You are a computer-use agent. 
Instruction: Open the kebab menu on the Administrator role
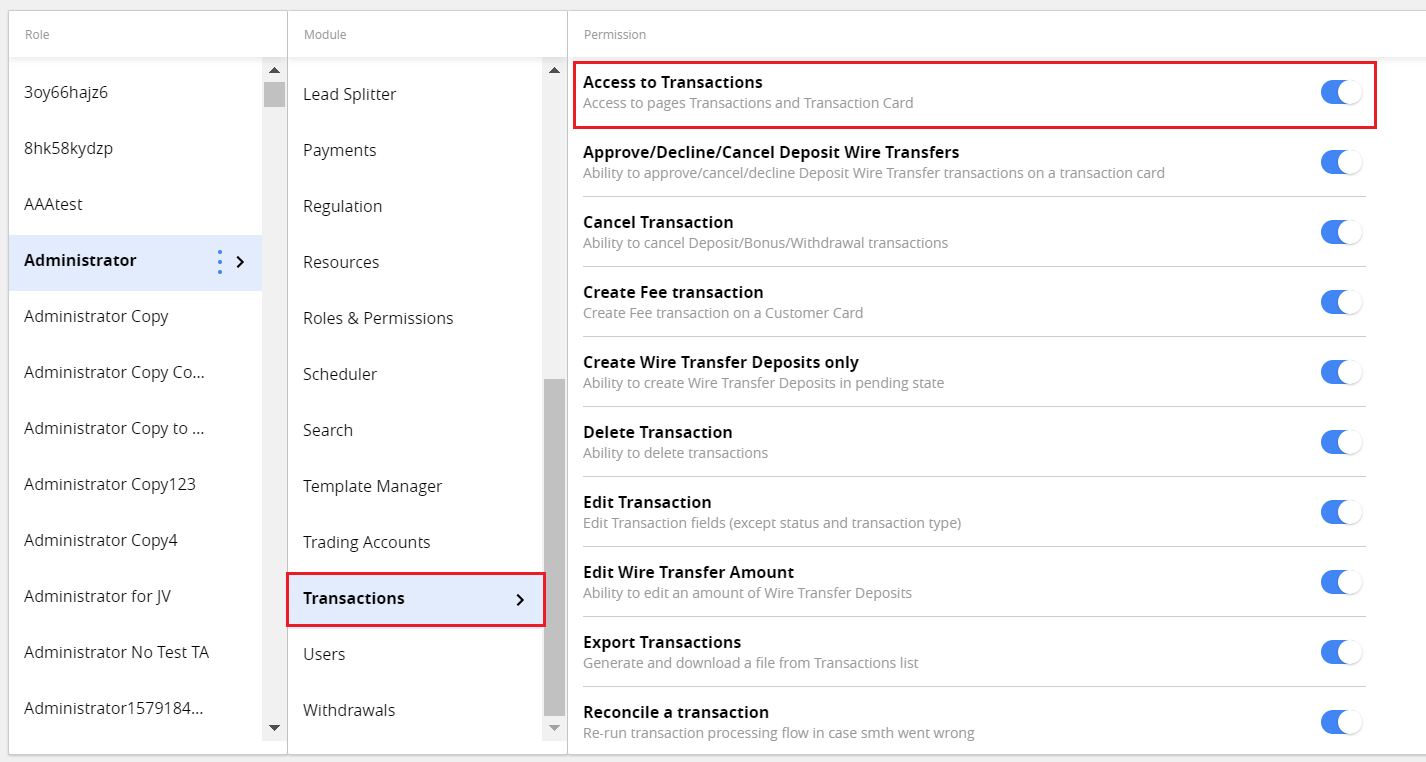[x=219, y=262]
